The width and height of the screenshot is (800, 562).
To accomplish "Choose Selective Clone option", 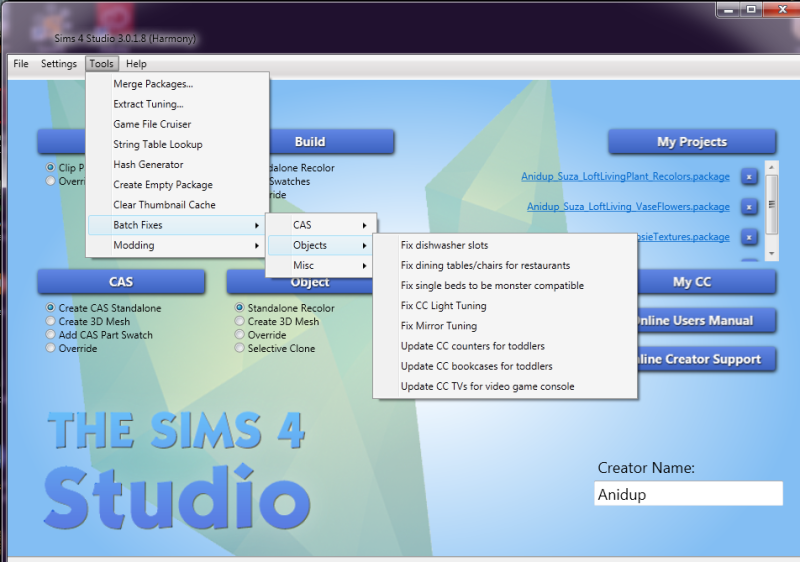I will coord(239,348).
